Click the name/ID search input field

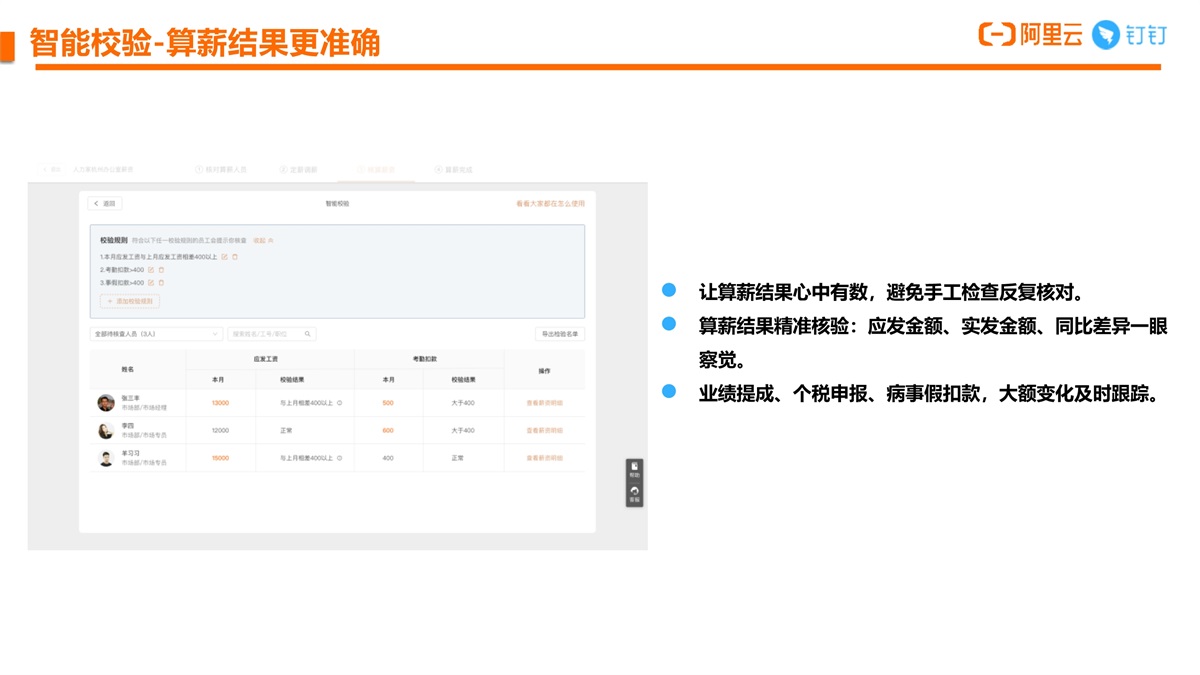click(265, 334)
